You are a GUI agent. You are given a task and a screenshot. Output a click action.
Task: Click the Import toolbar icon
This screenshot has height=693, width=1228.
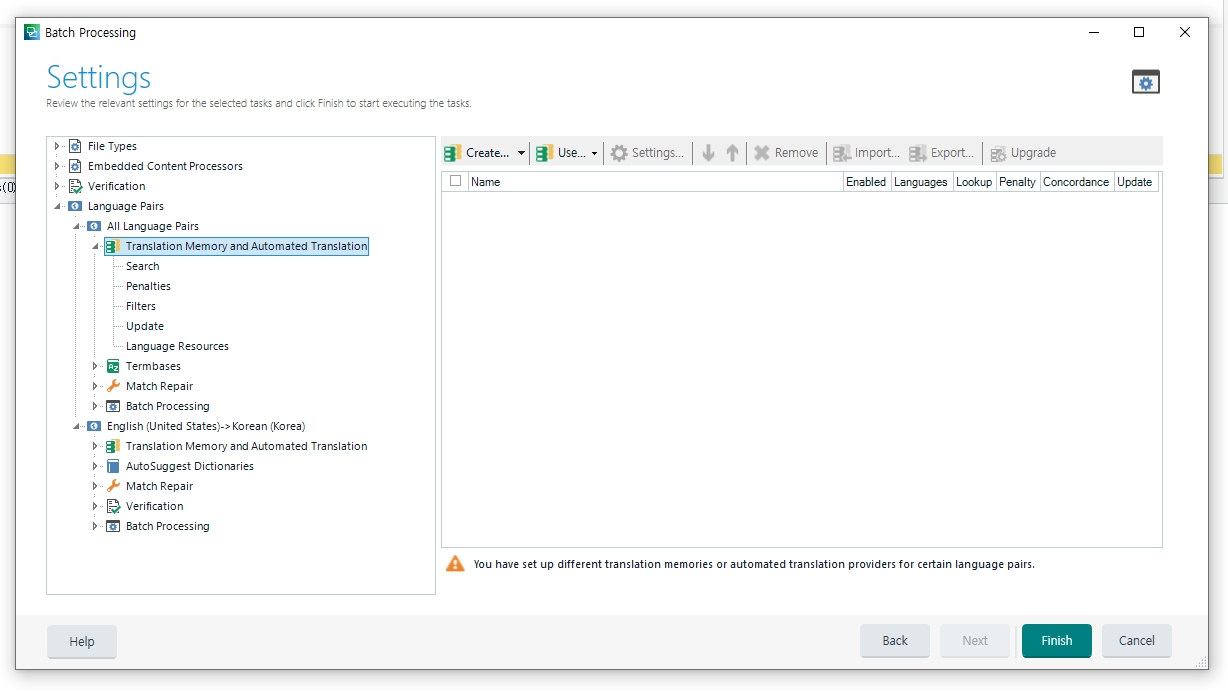pyautogui.click(x=842, y=153)
